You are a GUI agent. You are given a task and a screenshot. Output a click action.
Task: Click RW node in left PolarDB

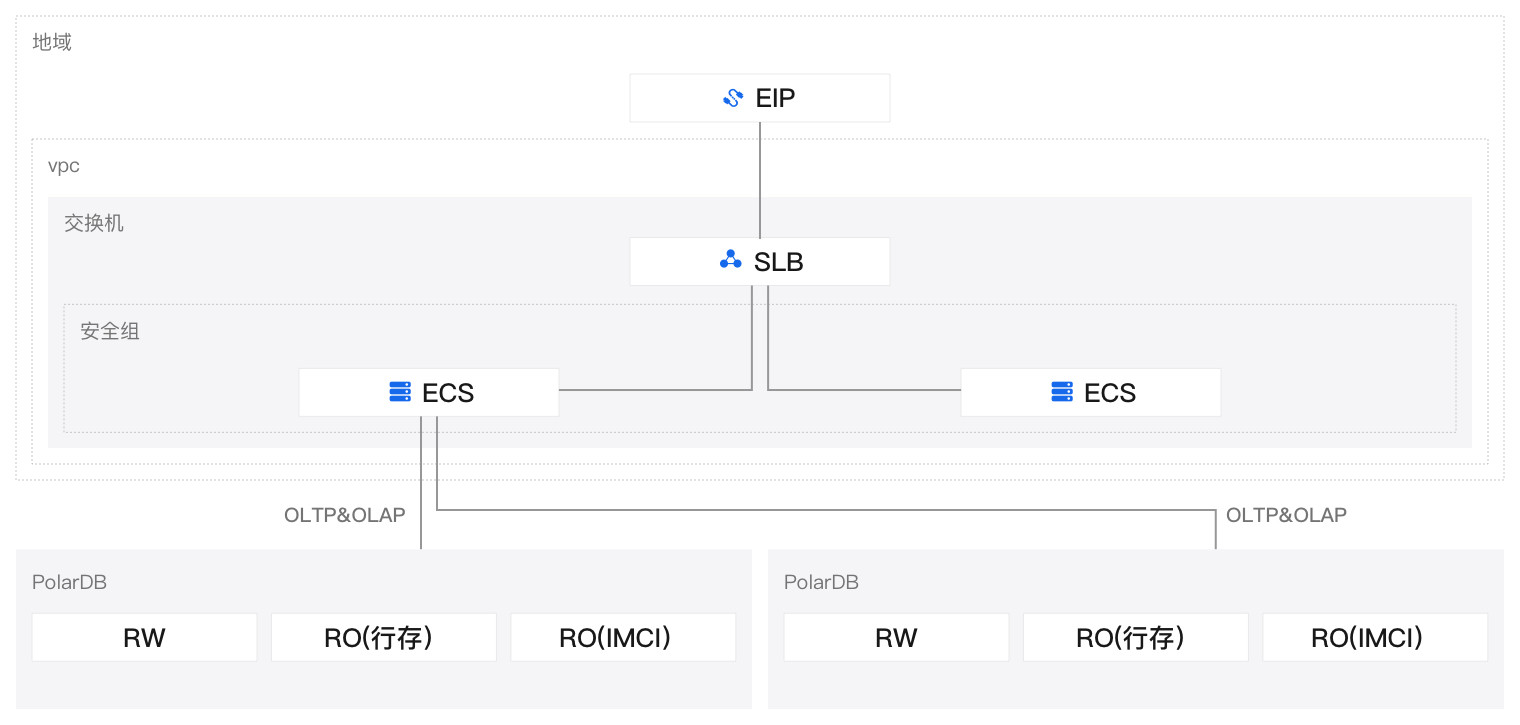point(144,638)
